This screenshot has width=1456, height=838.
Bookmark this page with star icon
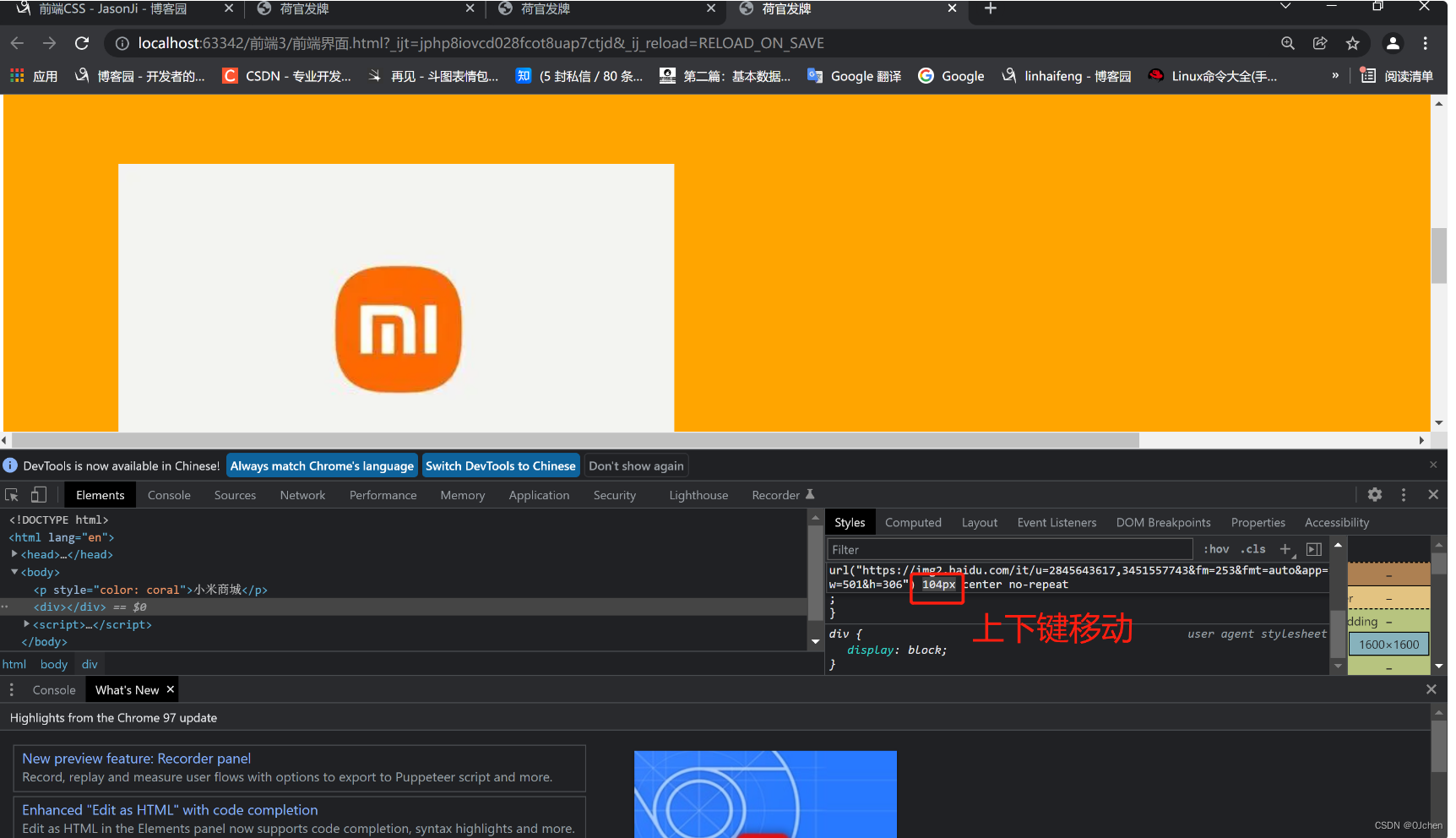[1352, 43]
